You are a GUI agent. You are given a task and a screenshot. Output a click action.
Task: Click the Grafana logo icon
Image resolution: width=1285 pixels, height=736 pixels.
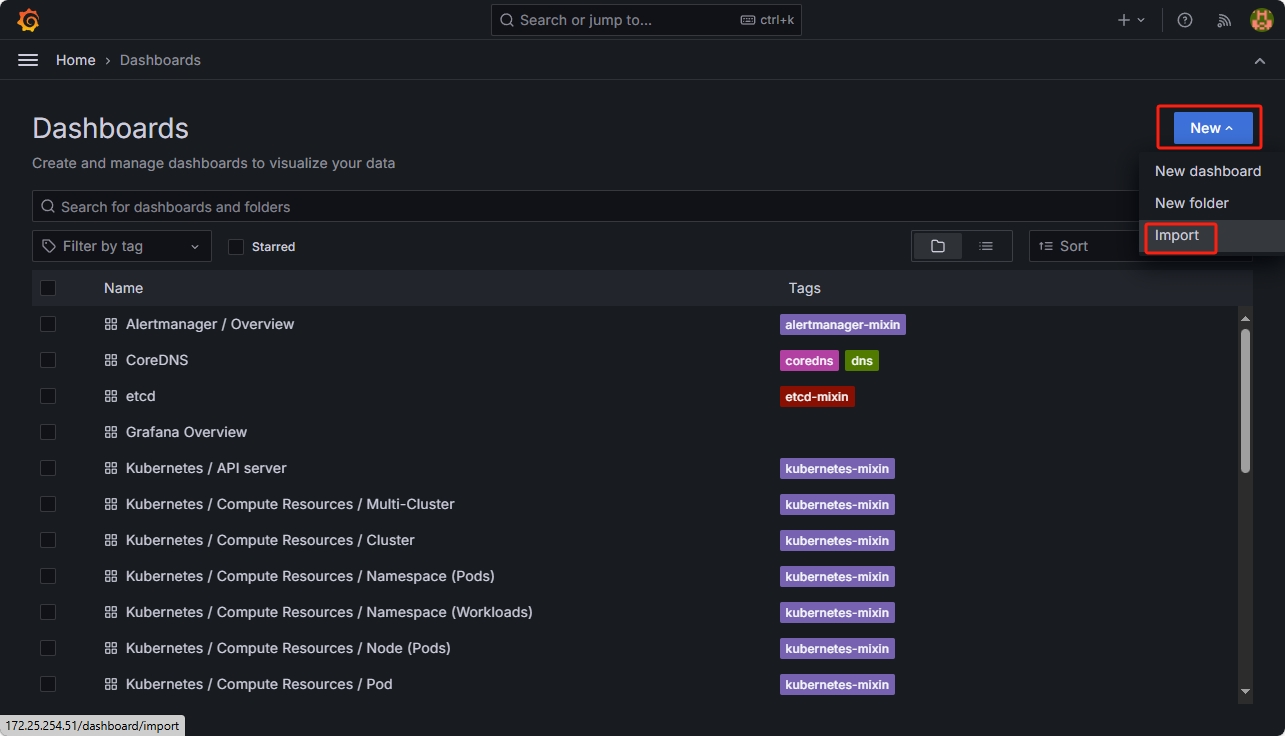(28, 20)
